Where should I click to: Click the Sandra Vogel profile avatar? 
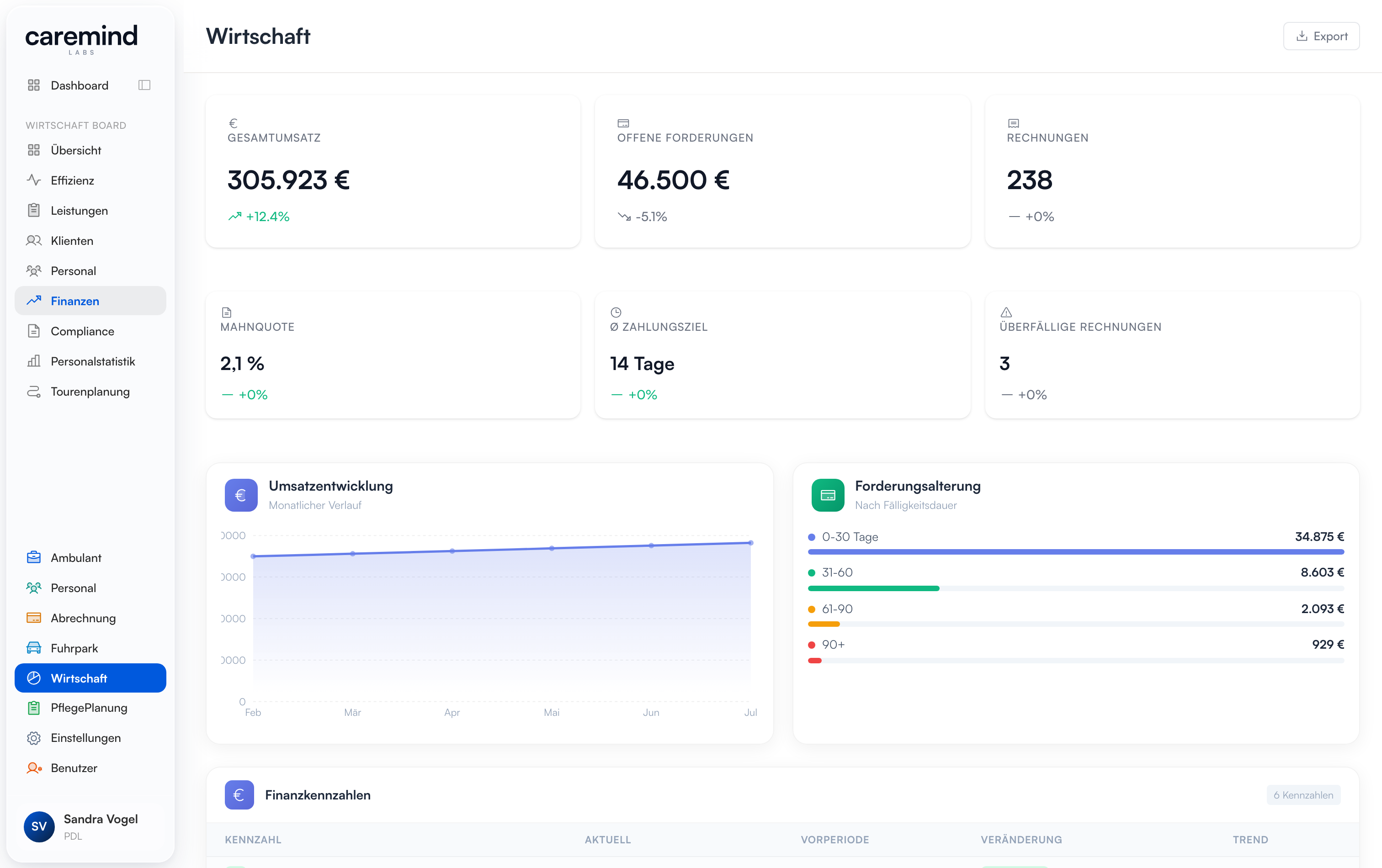(39, 826)
